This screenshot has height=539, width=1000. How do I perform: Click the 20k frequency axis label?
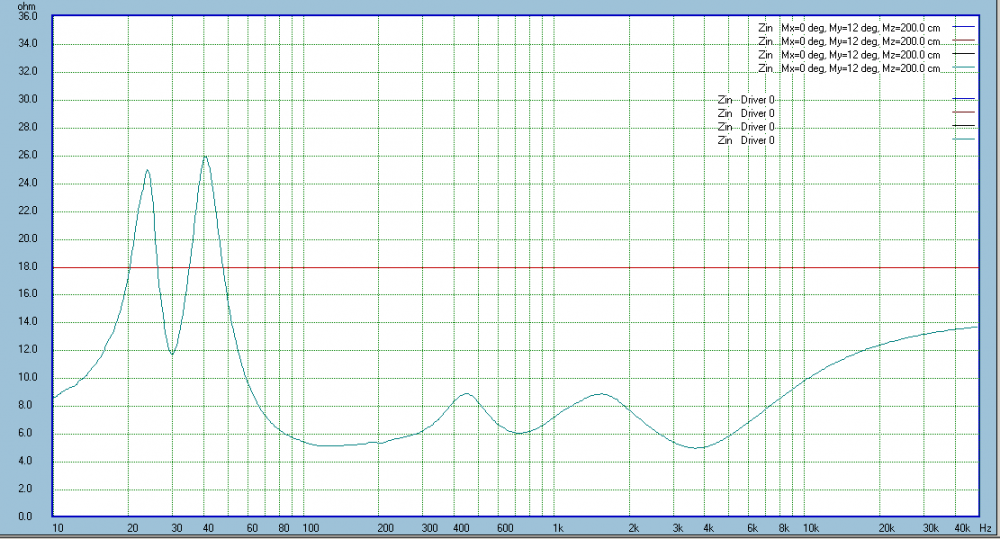pyautogui.click(x=886, y=528)
